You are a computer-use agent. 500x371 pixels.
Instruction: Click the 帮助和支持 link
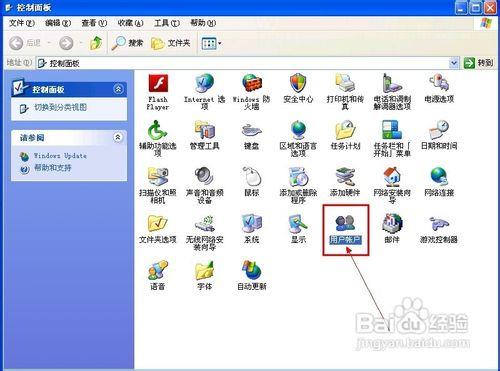pos(53,168)
